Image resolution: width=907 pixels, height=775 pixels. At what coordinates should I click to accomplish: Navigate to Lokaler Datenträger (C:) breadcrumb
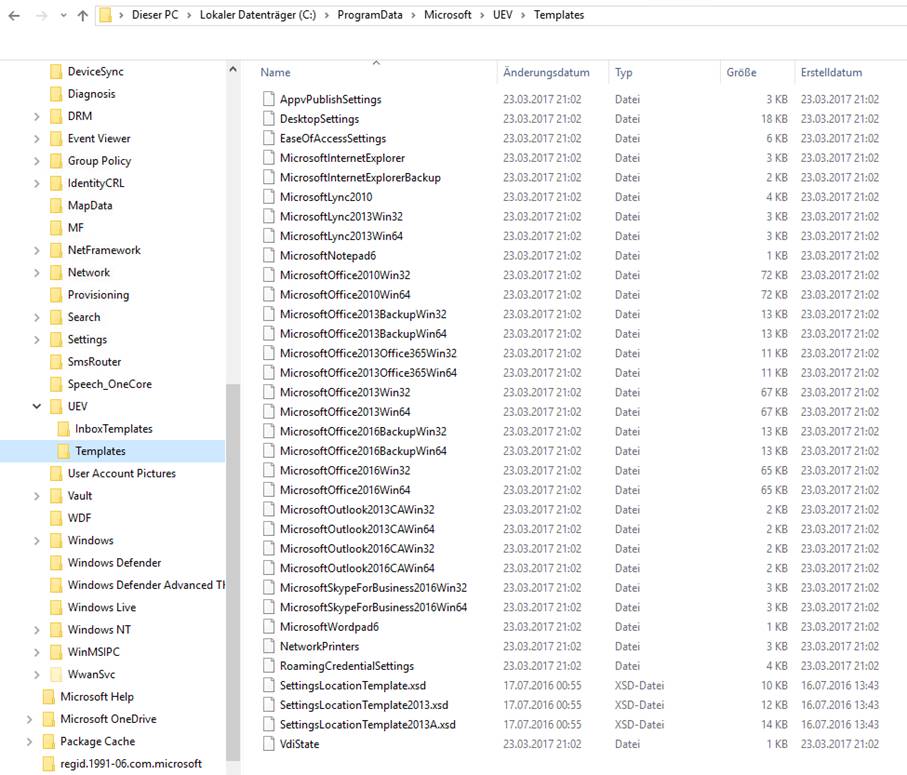tap(258, 15)
